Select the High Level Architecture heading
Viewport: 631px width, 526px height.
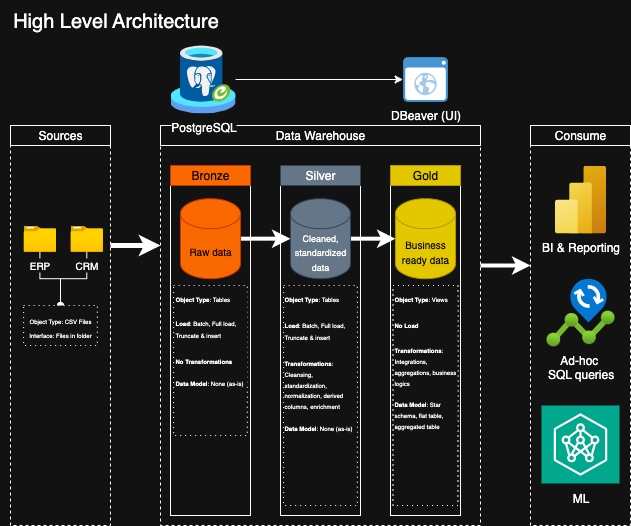pos(115,20)
